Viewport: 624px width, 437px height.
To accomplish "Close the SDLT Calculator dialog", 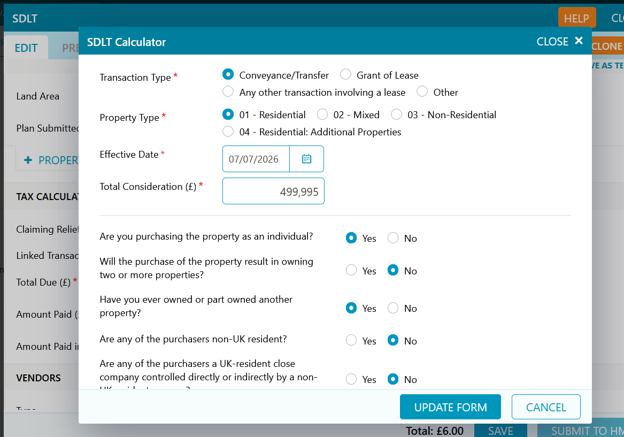I will tap(560, 41).
